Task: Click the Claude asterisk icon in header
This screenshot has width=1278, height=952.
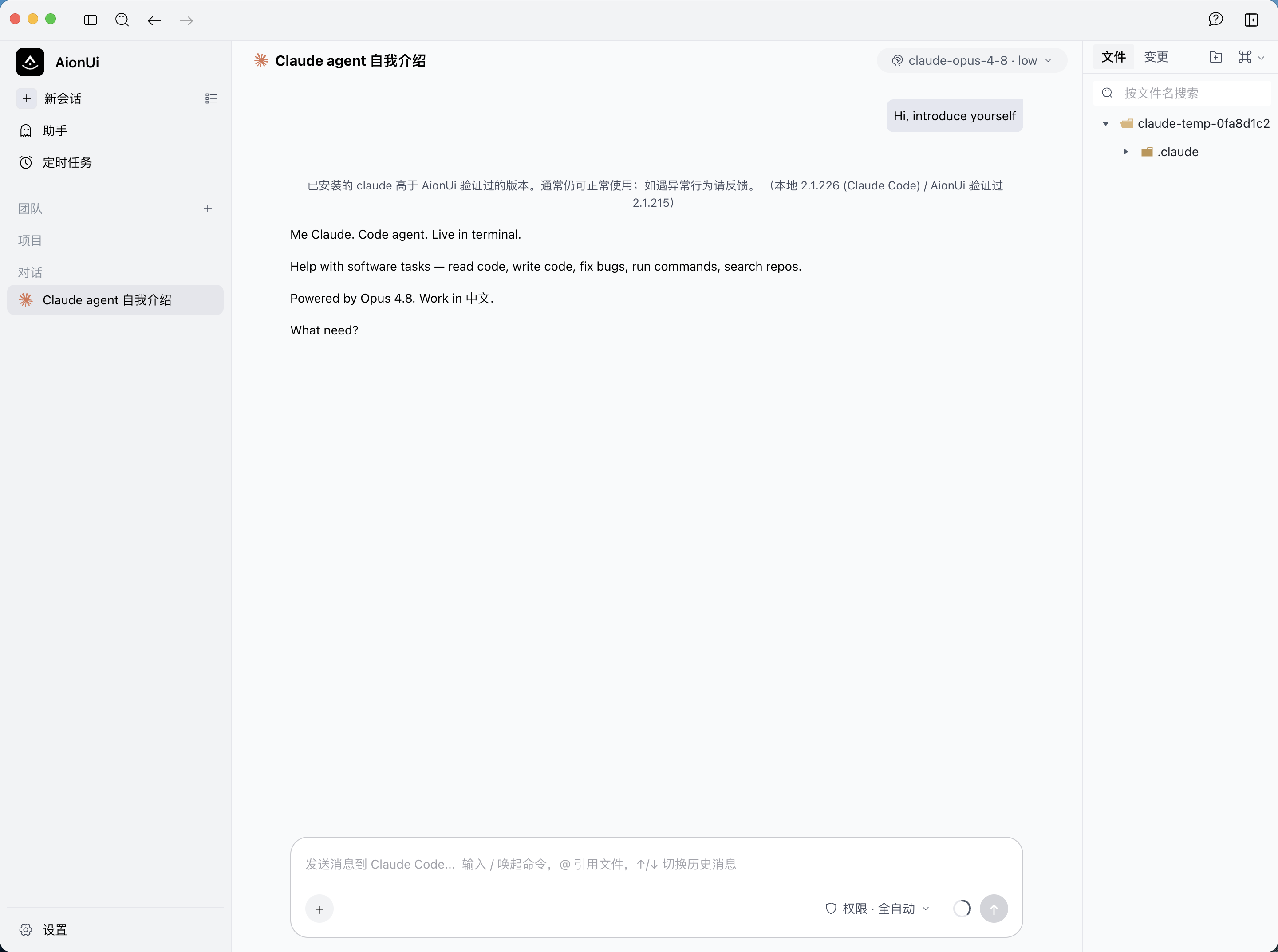Action: tap(261, 60)
